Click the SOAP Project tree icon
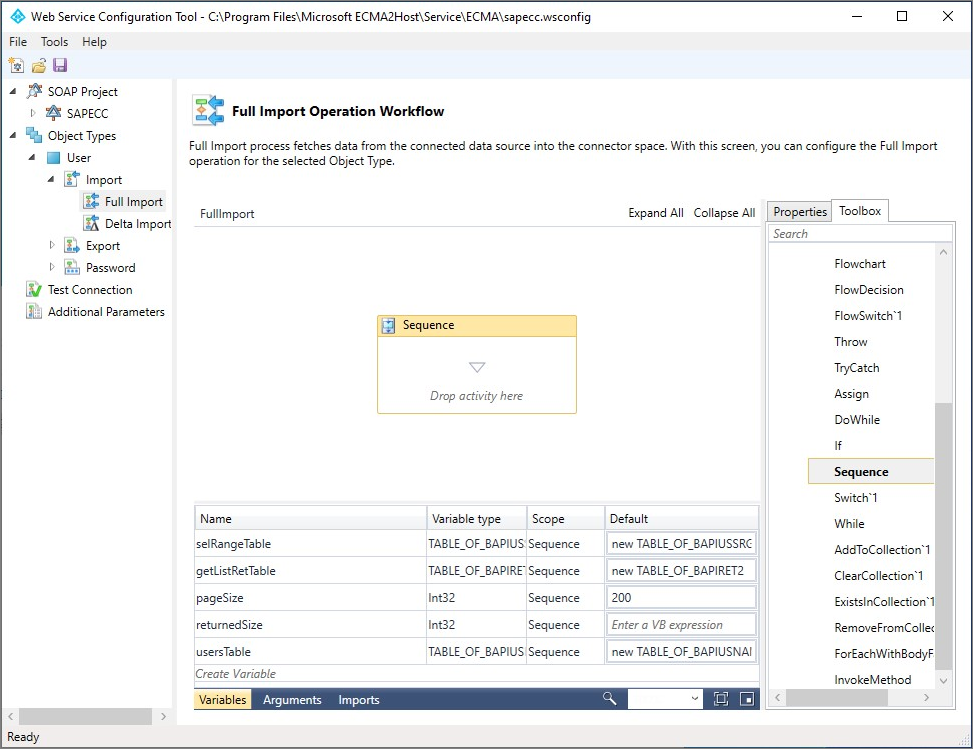The height and width of the screenshot is (749, 973). (x=35, y=91)
